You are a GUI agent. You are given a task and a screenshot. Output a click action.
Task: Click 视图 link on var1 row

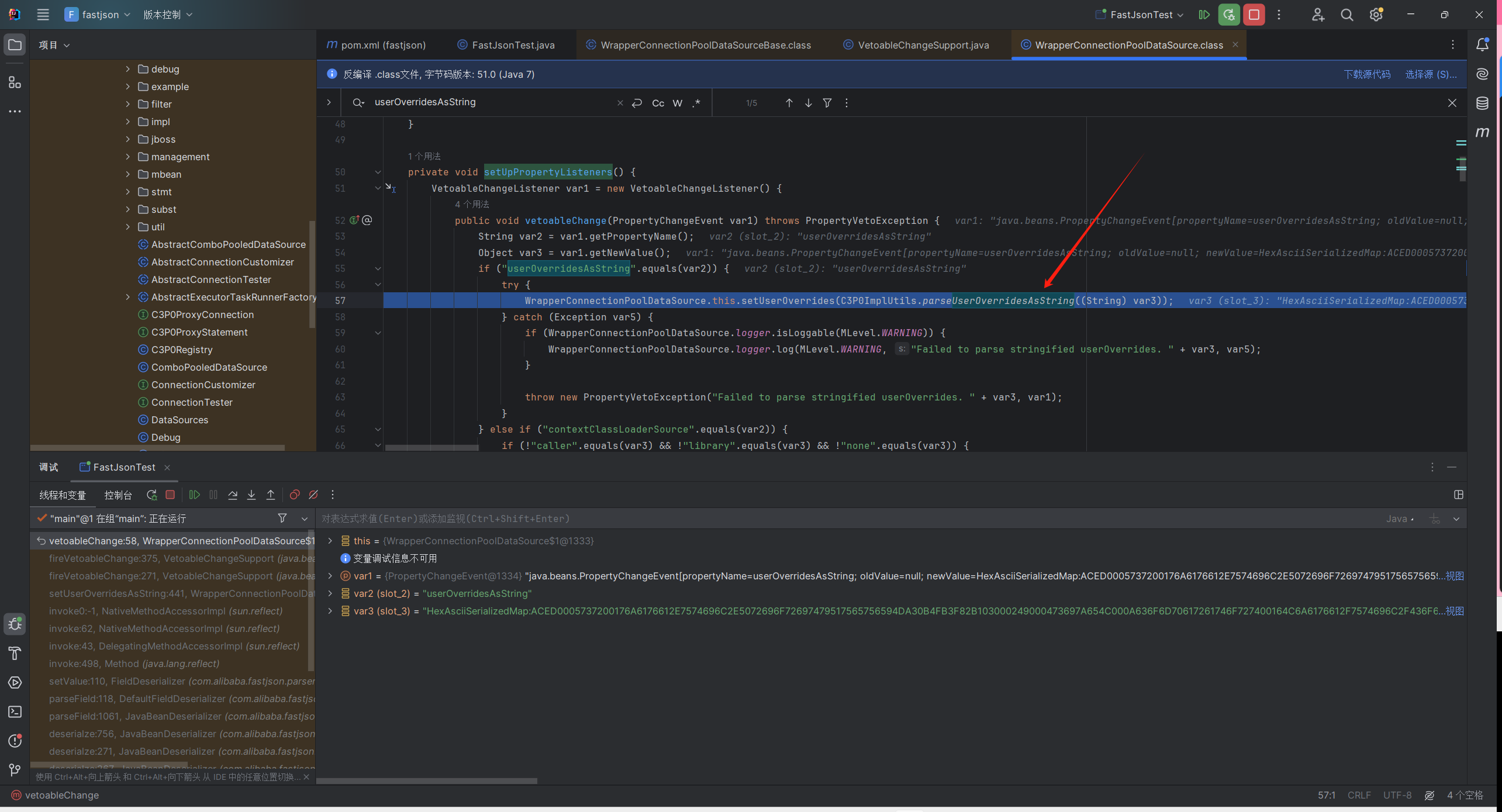[x=1455, y=576]
